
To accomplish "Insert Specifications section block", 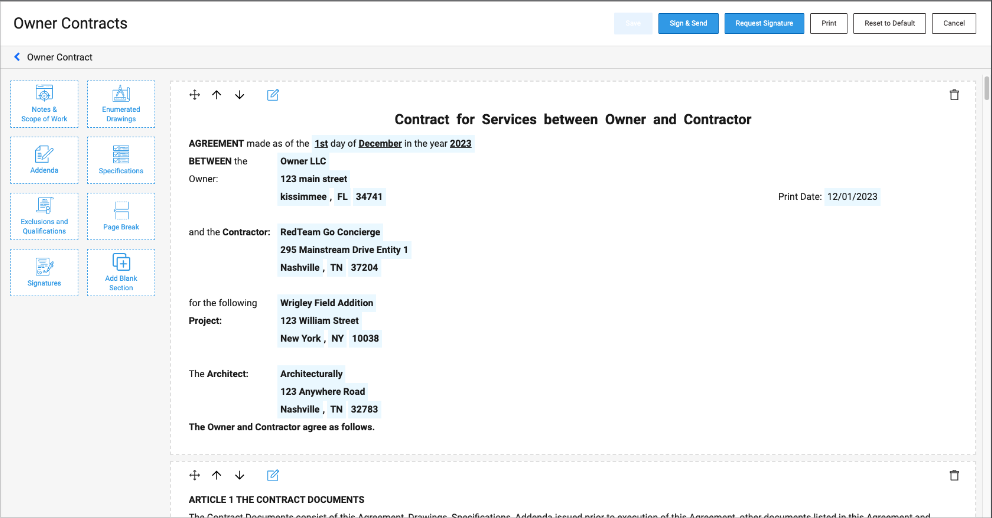I will pyautogui.click(x=121, y=160).
